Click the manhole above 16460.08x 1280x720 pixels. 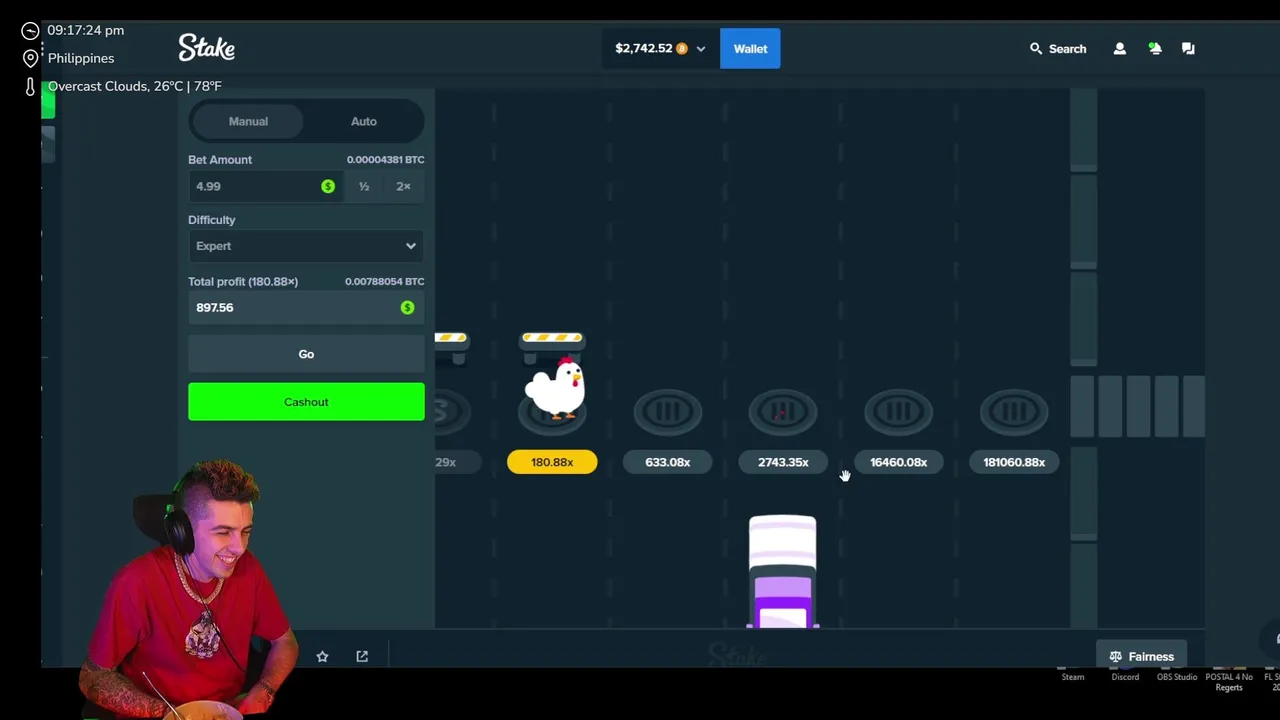tap(898, 411)
